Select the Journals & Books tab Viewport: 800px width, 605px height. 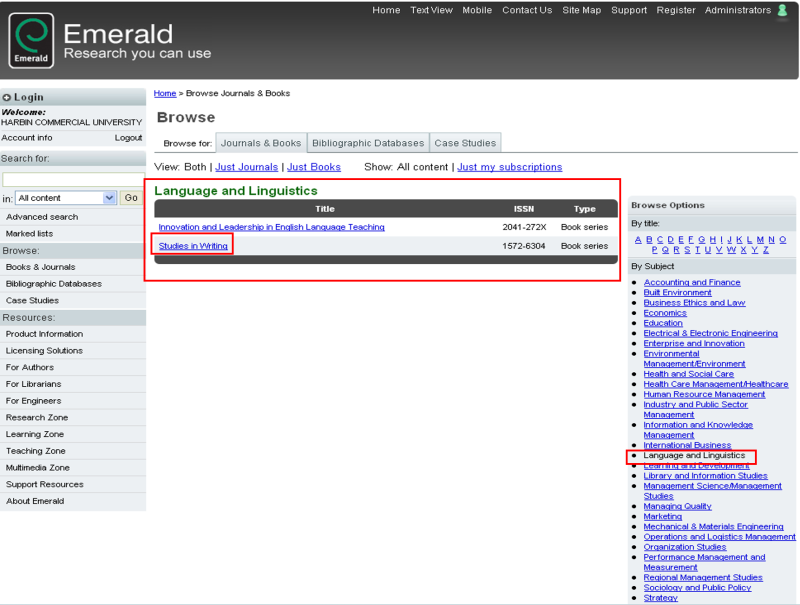[x=261, y=143]
